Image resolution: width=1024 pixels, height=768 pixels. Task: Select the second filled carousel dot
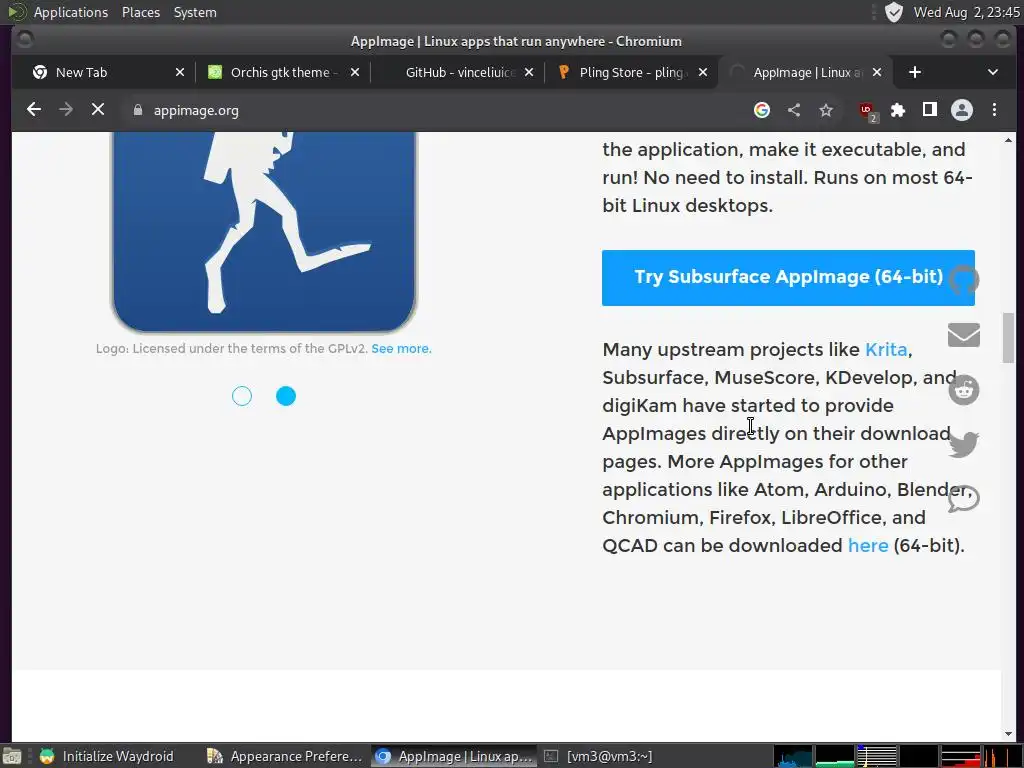tap(286, 396)
